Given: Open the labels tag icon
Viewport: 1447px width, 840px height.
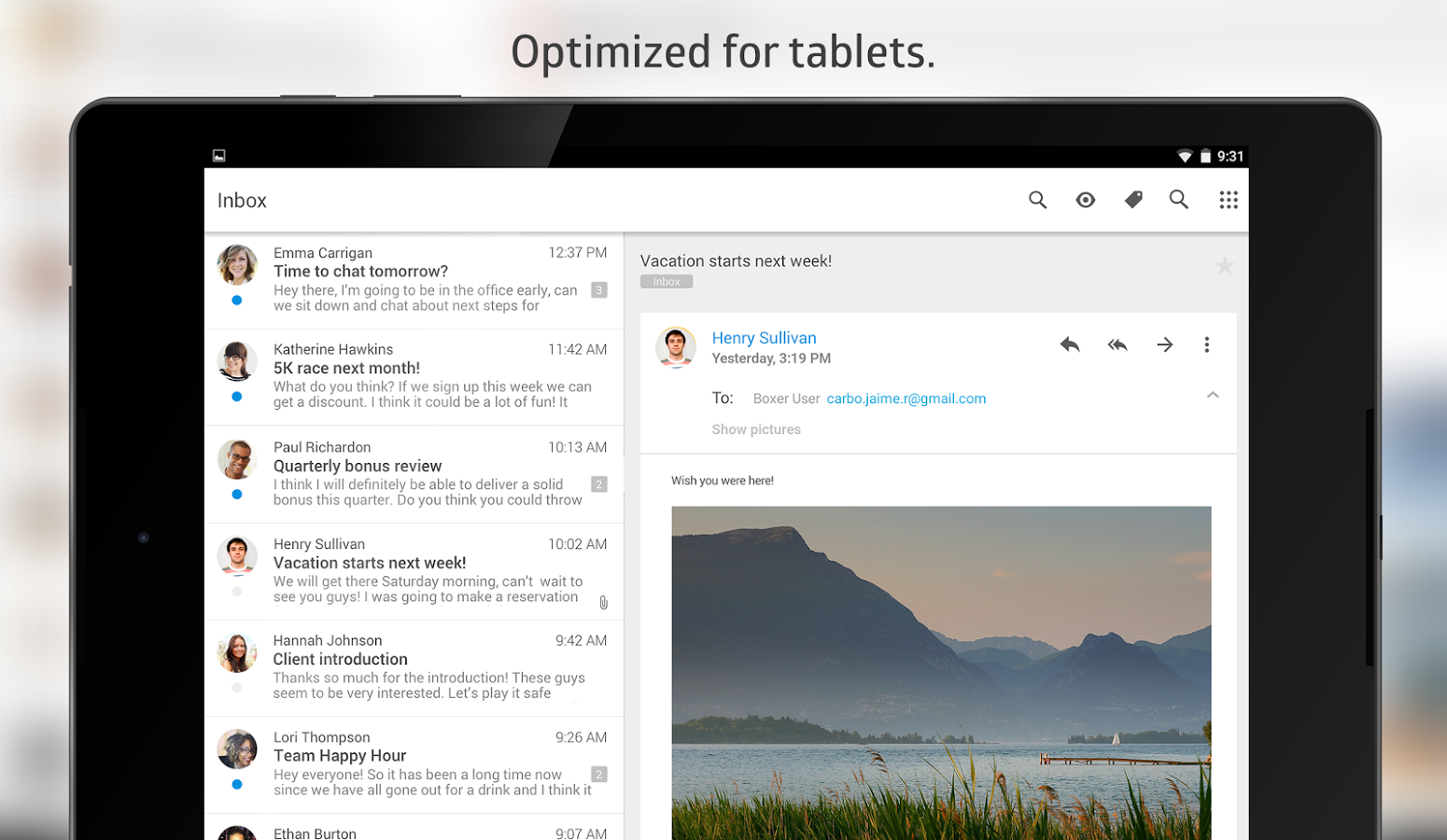Looking at the screenshot, I should pyautogui.click(x=1133, y=200).
